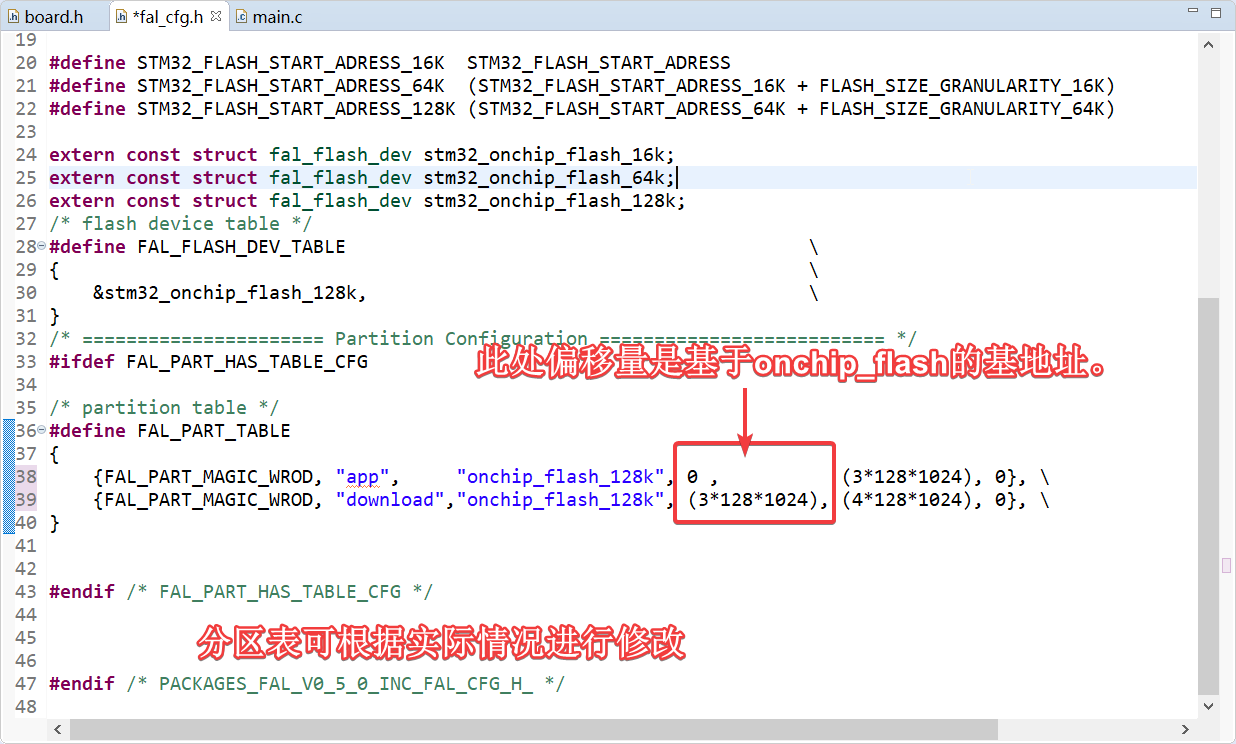Close the fal_cfg.h editor tab
Image resolution: width=1236 pixels, height=744 pixels.
tap(216, 16)
